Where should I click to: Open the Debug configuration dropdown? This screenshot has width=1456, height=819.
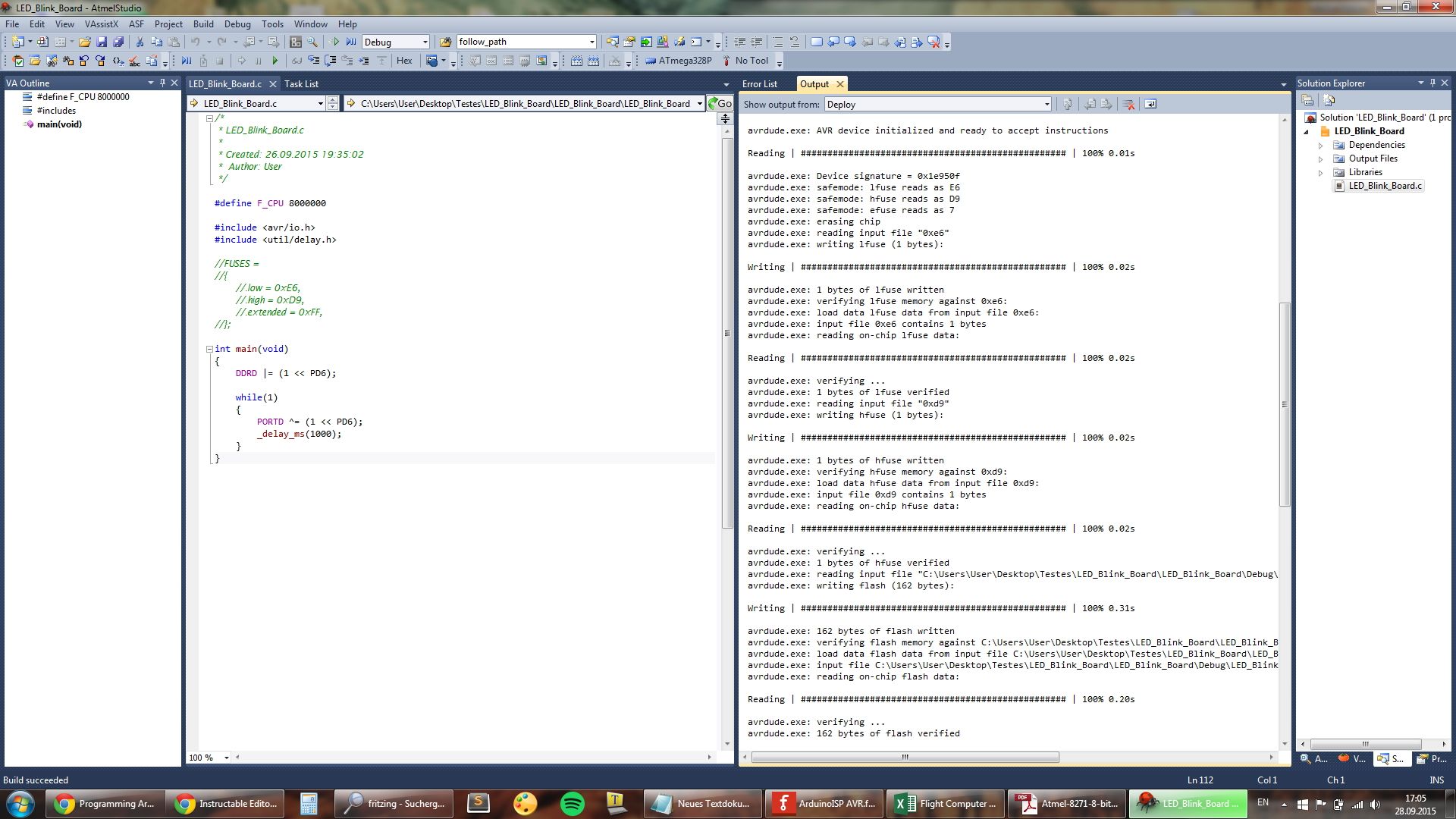(425, 42)
